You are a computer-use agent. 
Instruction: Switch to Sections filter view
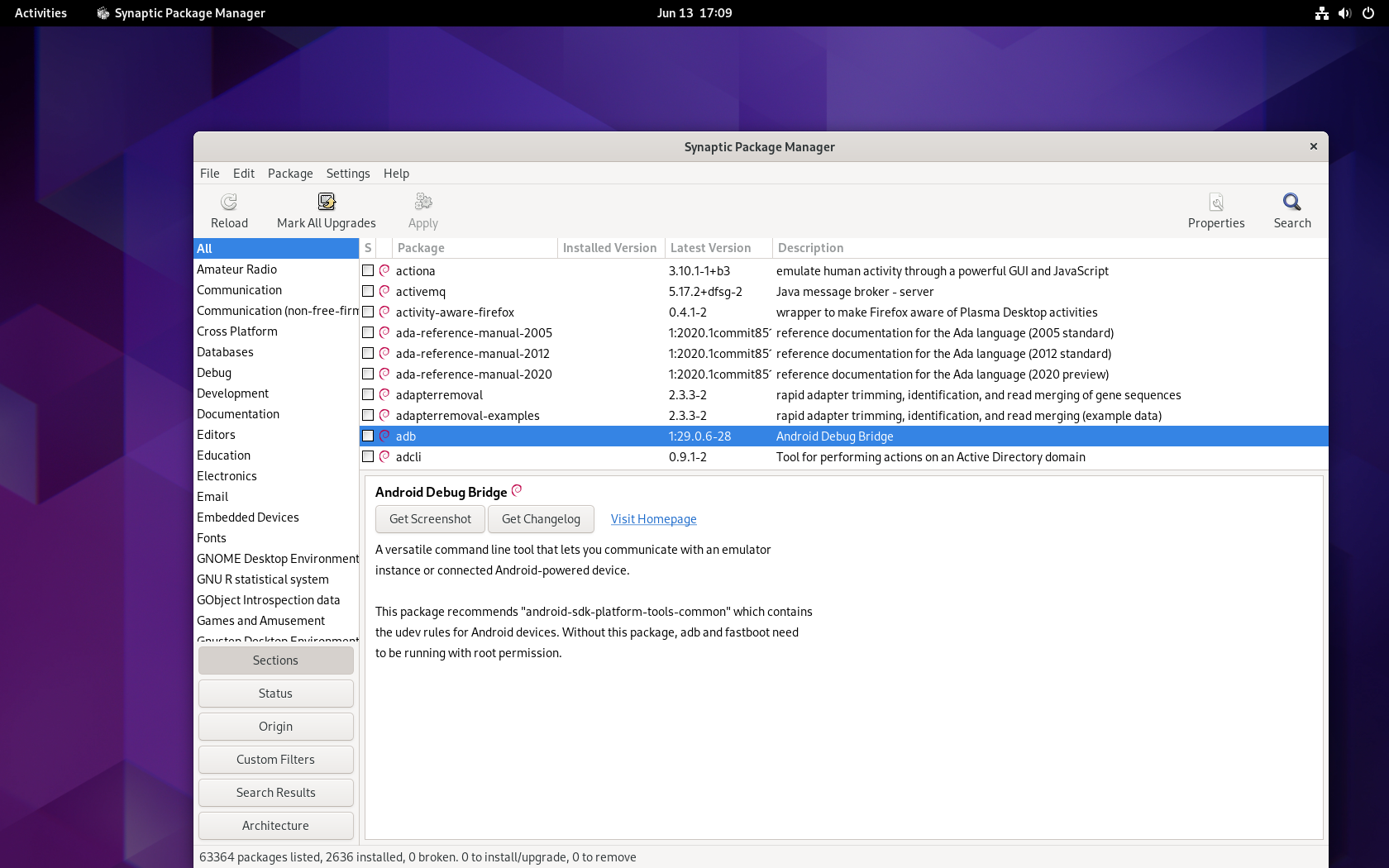(x=275, y=661)
